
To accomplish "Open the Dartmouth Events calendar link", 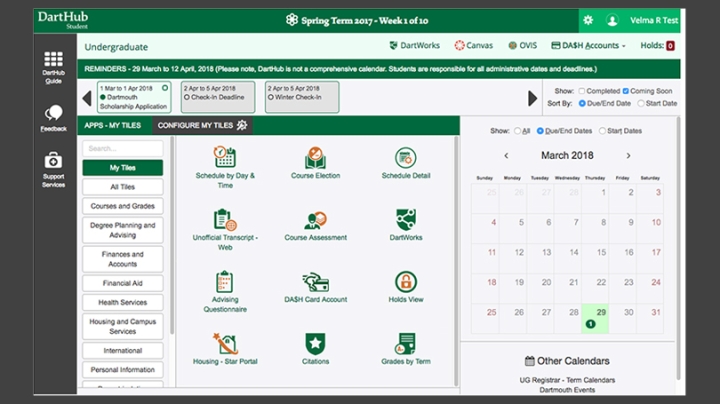I will 567,390.
